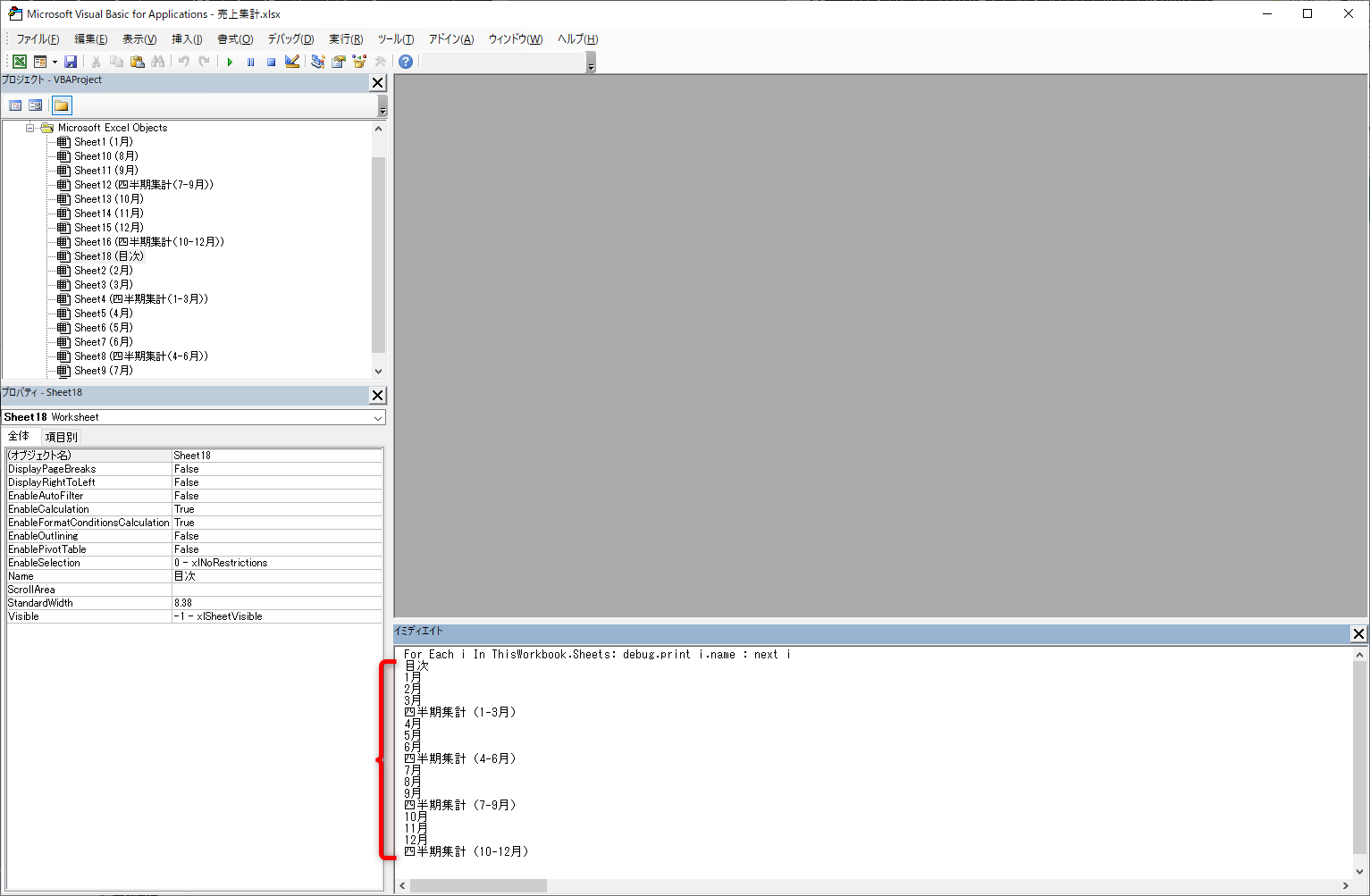1370x896 pixels.
Task: Select Sheet18 (目次) in the project tree
Action: click(x=108, y=256)
